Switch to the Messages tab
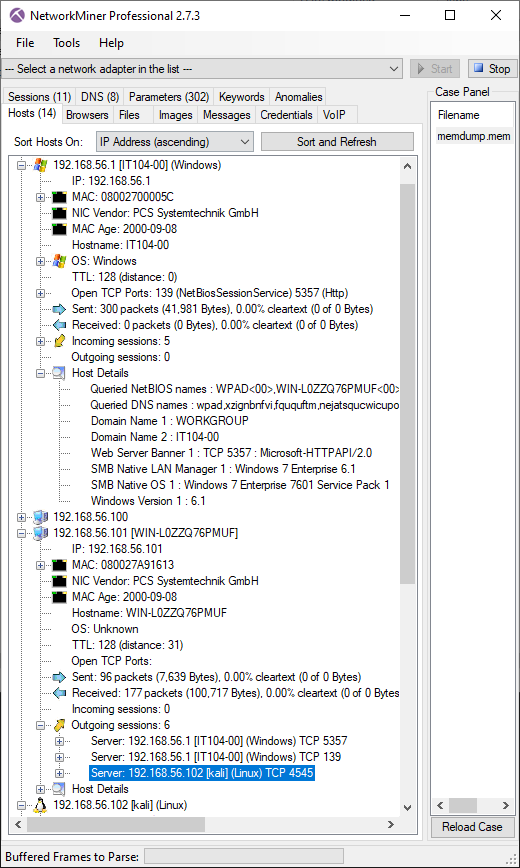 tap(226, 115)
